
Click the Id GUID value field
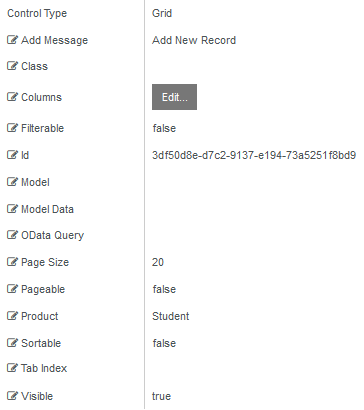click(254, 155)
